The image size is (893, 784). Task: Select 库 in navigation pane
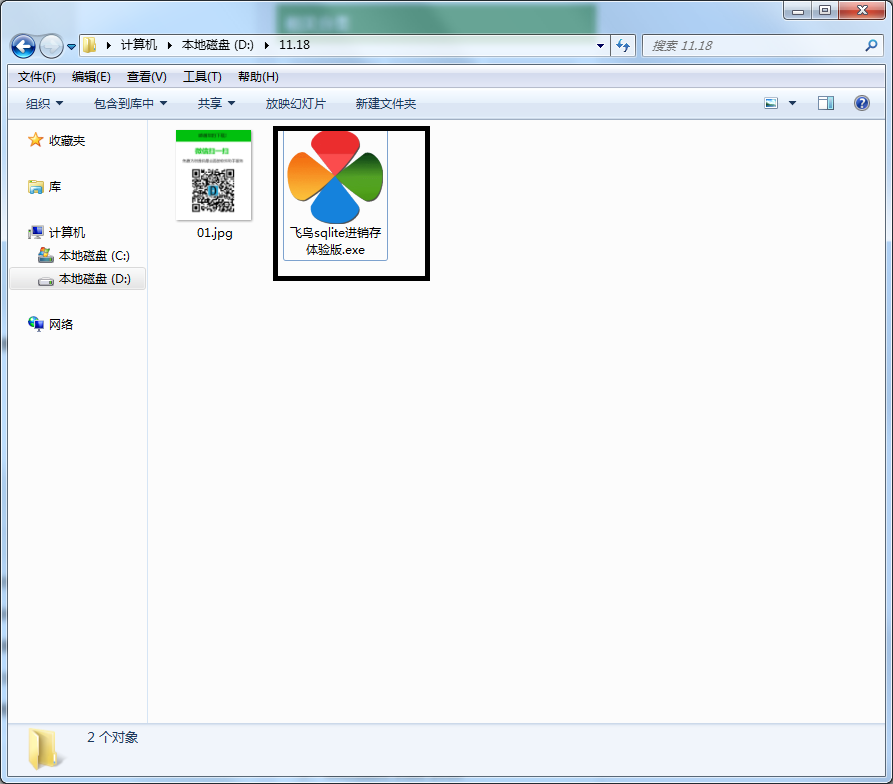[x=55, y=187]
